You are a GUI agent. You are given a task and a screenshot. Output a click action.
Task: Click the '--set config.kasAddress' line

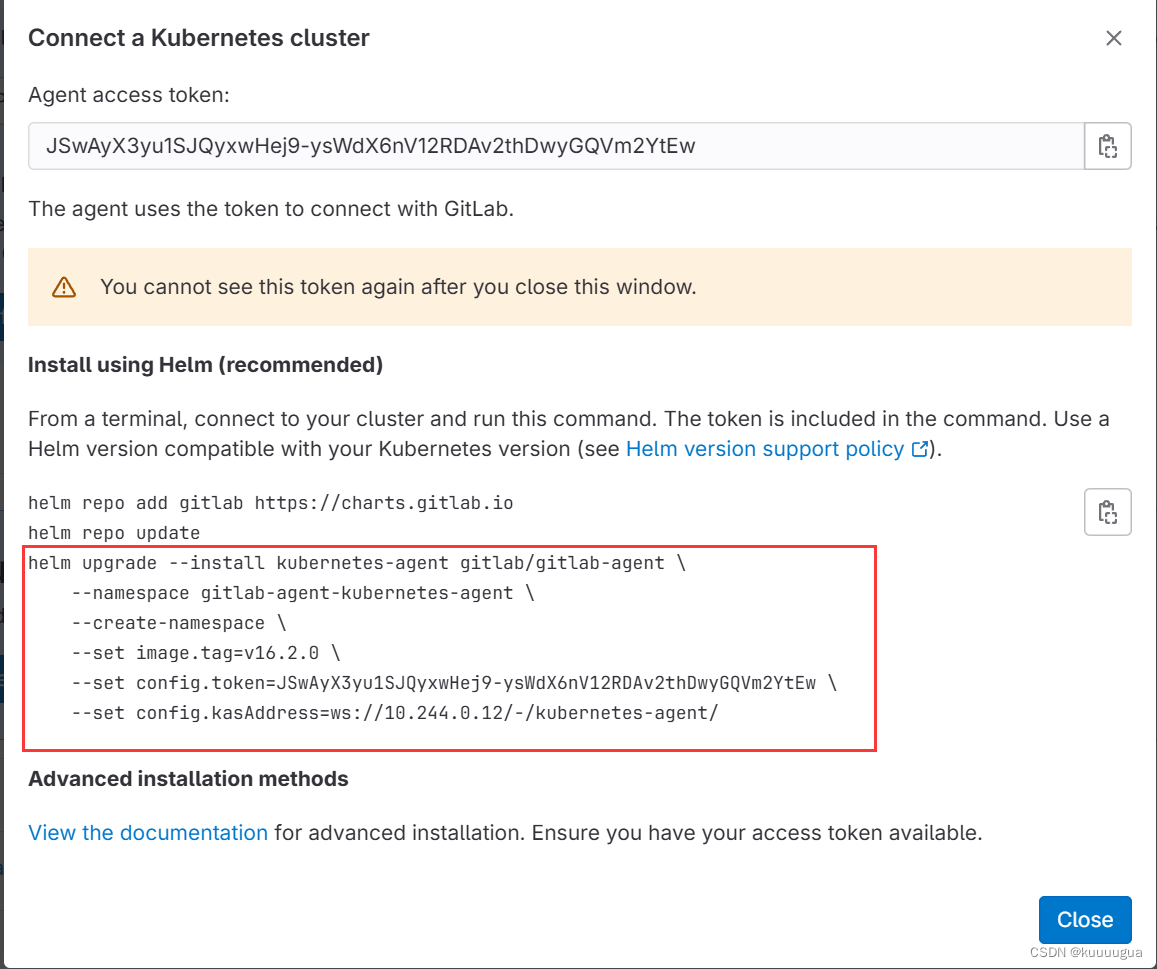point(395,713)
